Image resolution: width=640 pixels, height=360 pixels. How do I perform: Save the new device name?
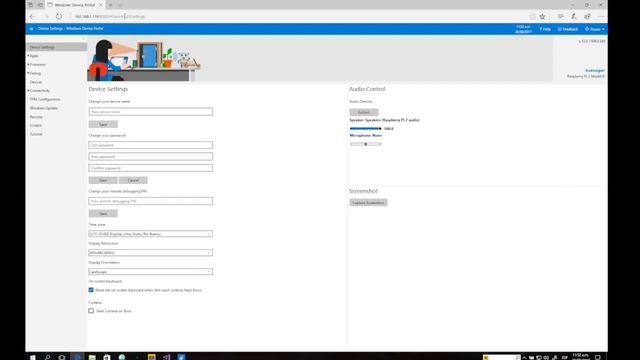coord(103,124)
